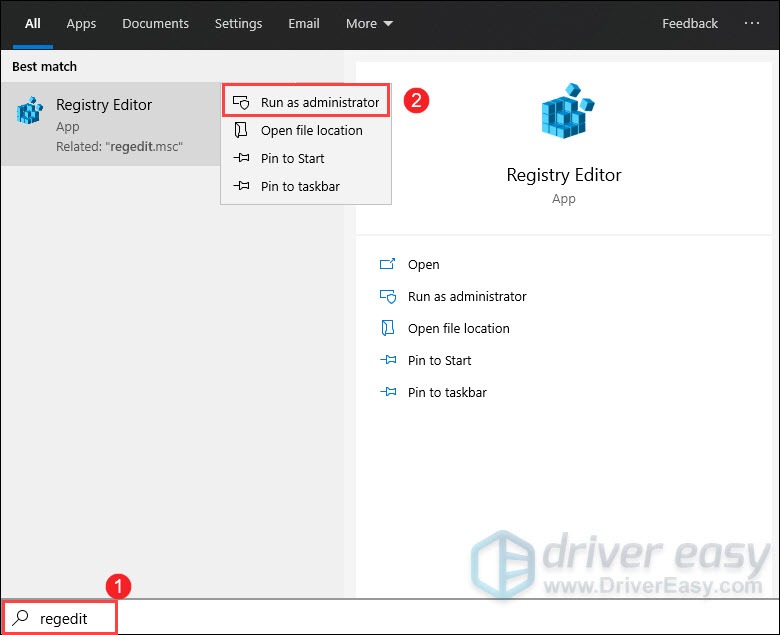Choose Run as administrator in context menu
Image resolution: width=780 pixels, height=635 pixels.
pos(306,102)
